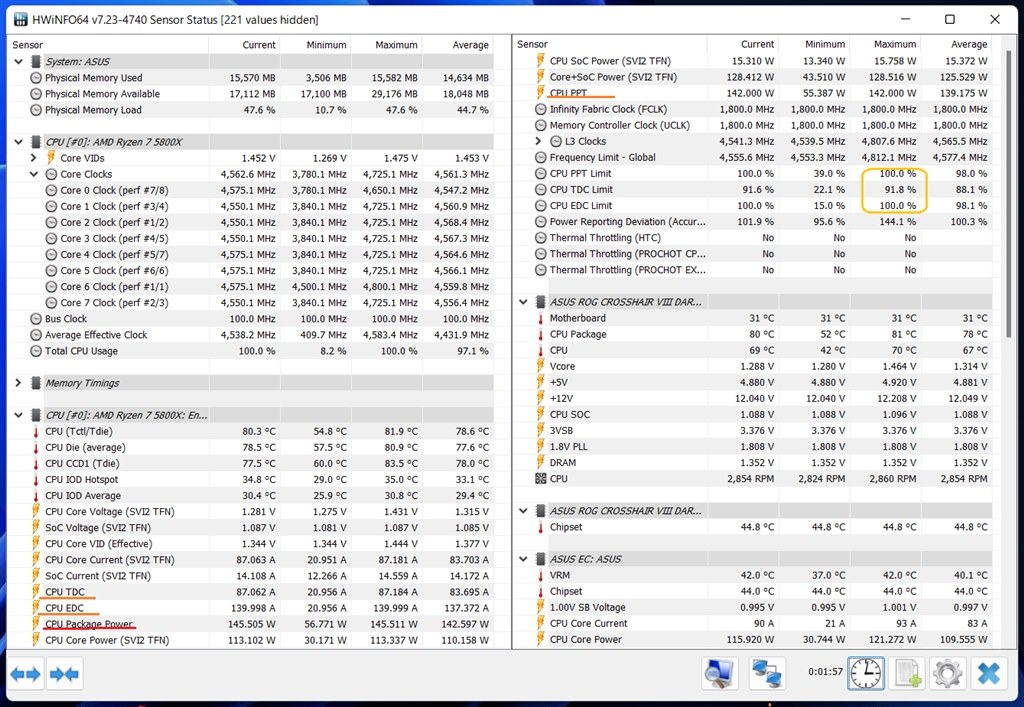Start logging with the add-sheet icon
The width and height of the screenshot is (1024, 707).
point(908,673)
